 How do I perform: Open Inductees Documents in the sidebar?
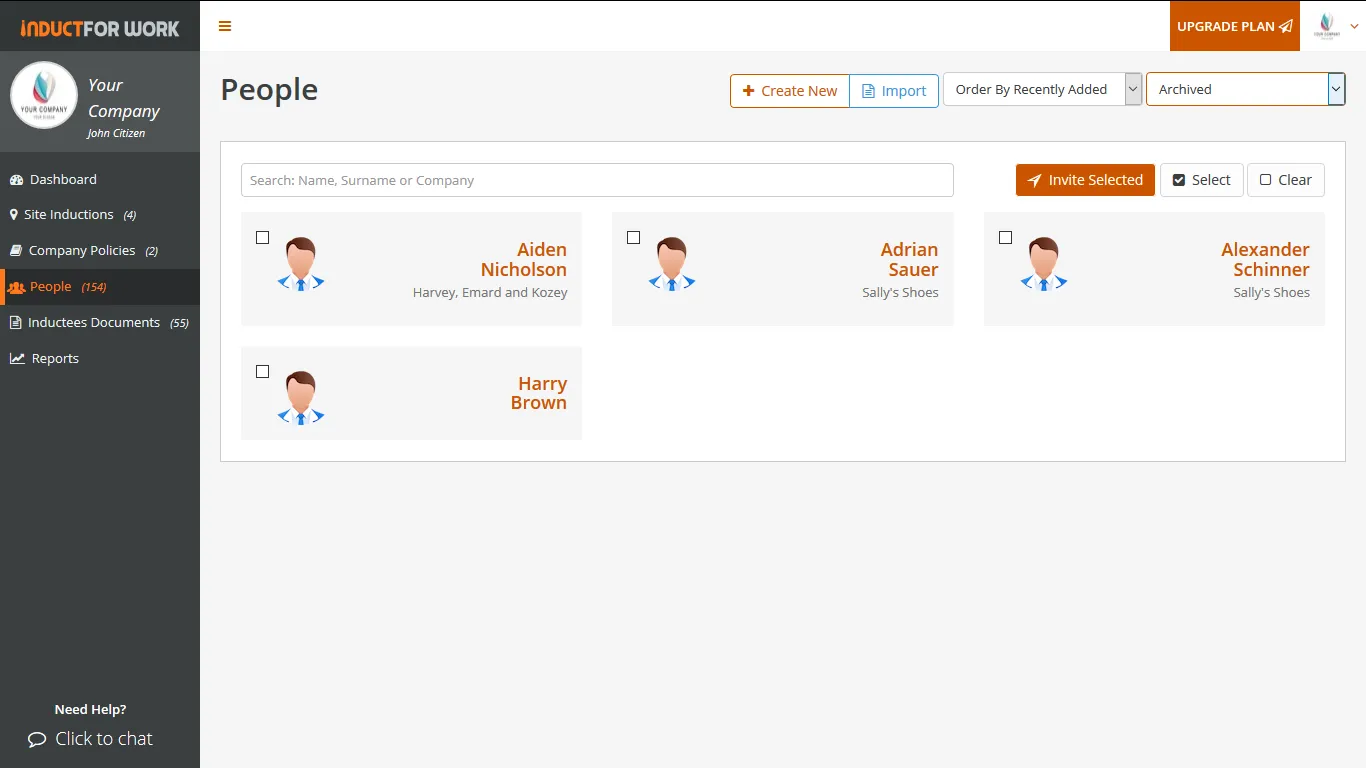pos(100,323)
